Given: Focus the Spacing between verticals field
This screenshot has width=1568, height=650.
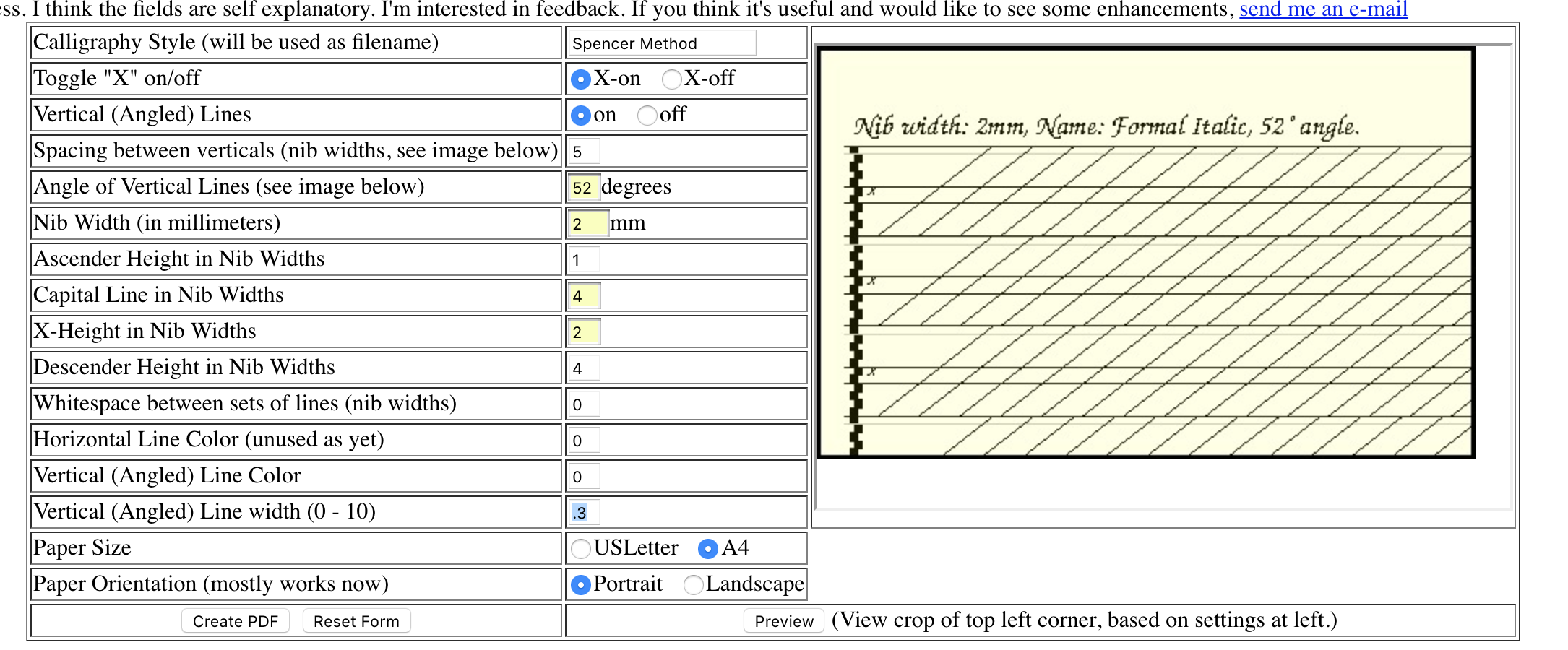Looking at the screenshot, I should point(584,152).
